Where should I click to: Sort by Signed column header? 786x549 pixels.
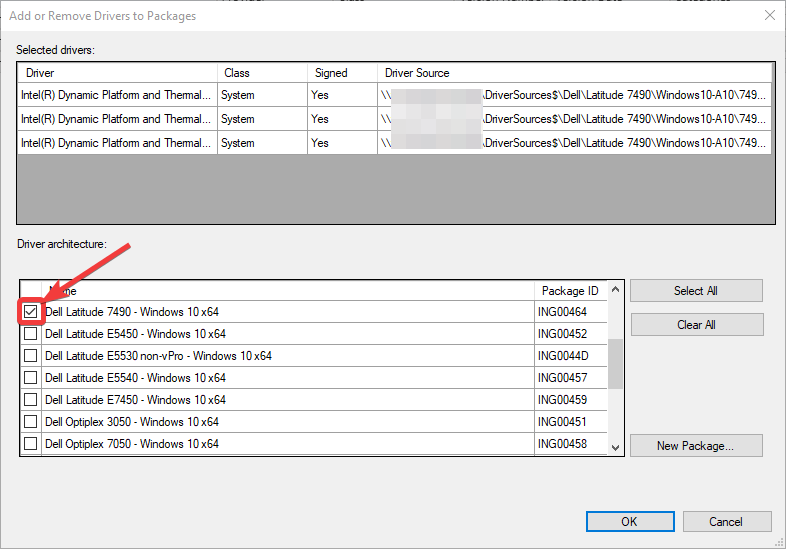342,73
